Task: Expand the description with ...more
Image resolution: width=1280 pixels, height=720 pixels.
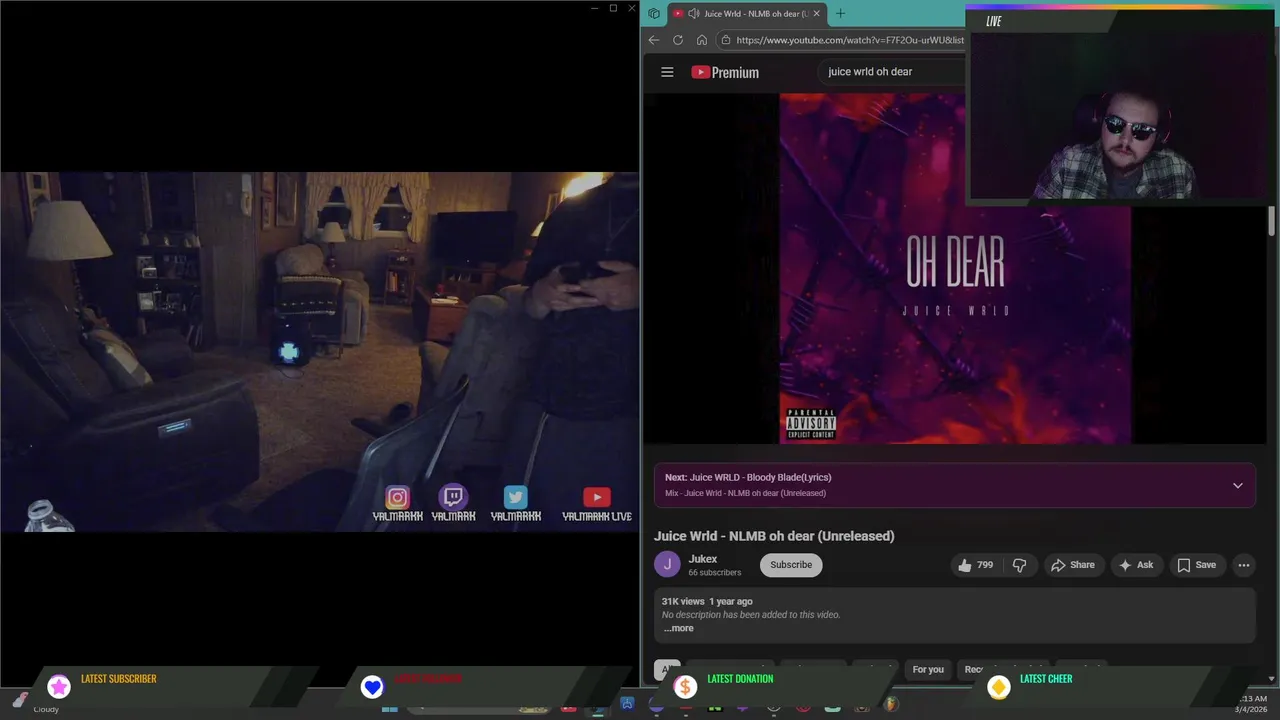Action: (x=678, y=628)
